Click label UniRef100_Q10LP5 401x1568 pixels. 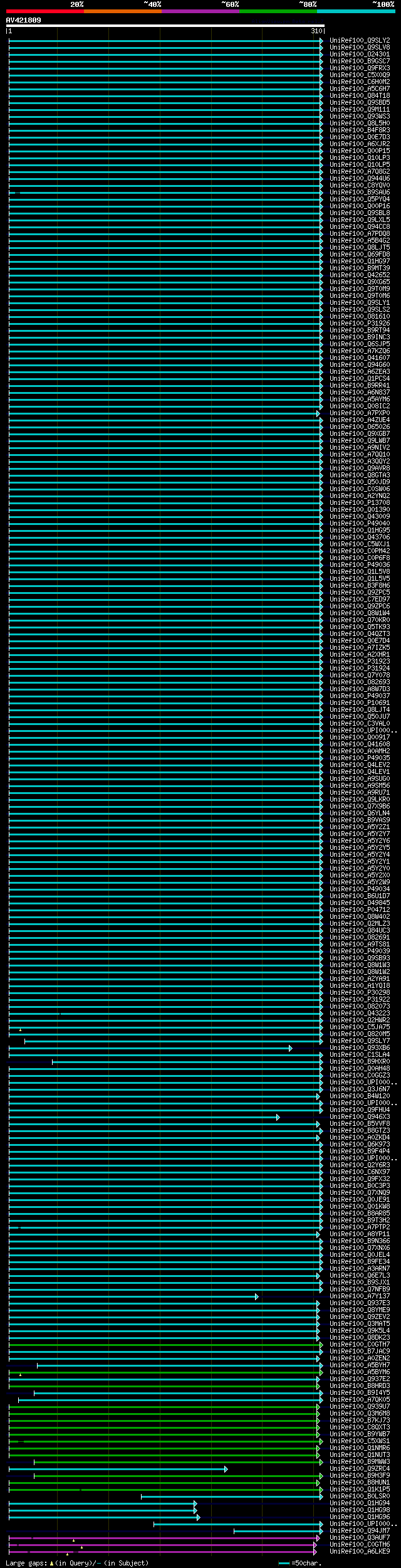[360, 165]
